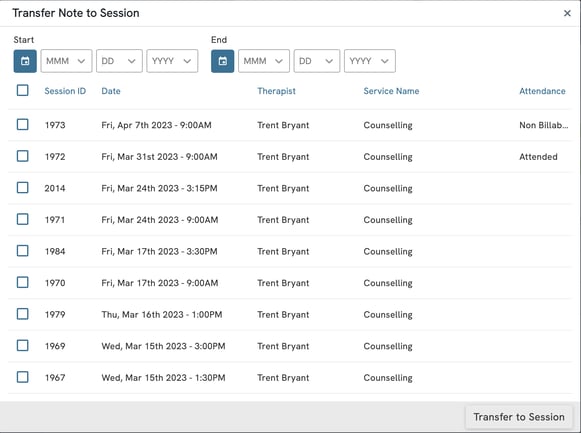This screenshot has width=581, height=433.
Task: Expand the End month MMM dropdown
Action: click(x=264, y=61)
